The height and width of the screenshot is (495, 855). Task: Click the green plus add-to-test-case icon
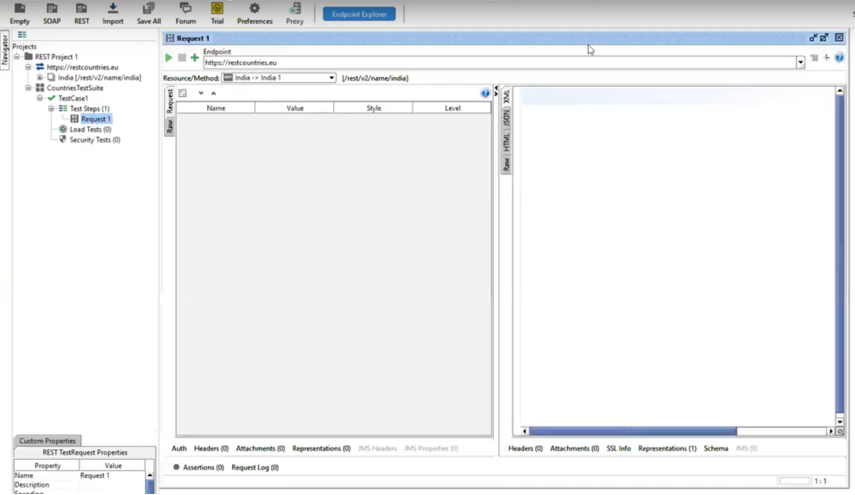195,58
